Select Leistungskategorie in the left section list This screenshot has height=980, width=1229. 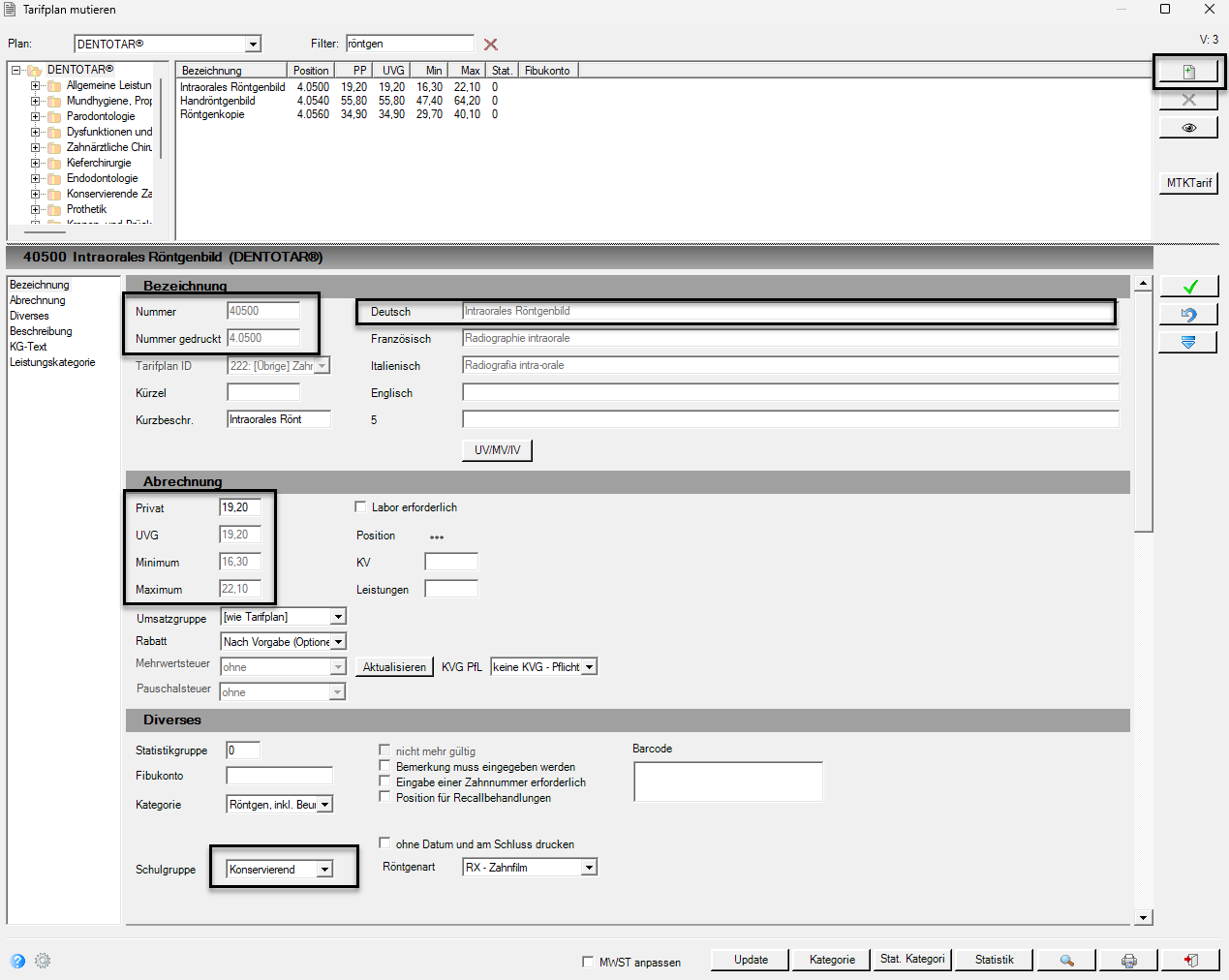point(52,362)
